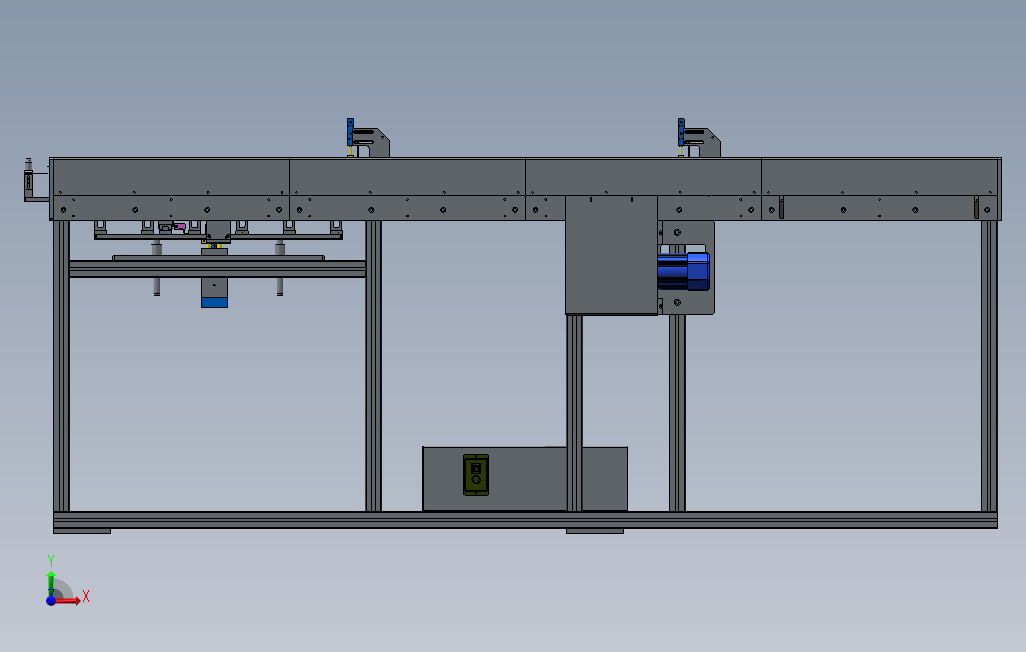
Task: Select the right guide rod of the lift unit
Action: coord(279,287)
